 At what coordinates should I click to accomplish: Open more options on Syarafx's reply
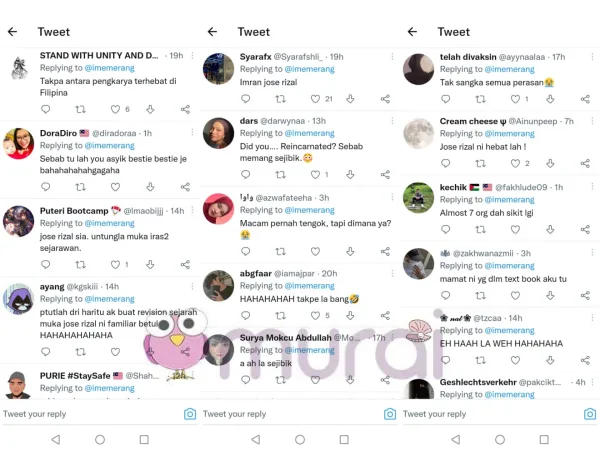click(392, 57)
